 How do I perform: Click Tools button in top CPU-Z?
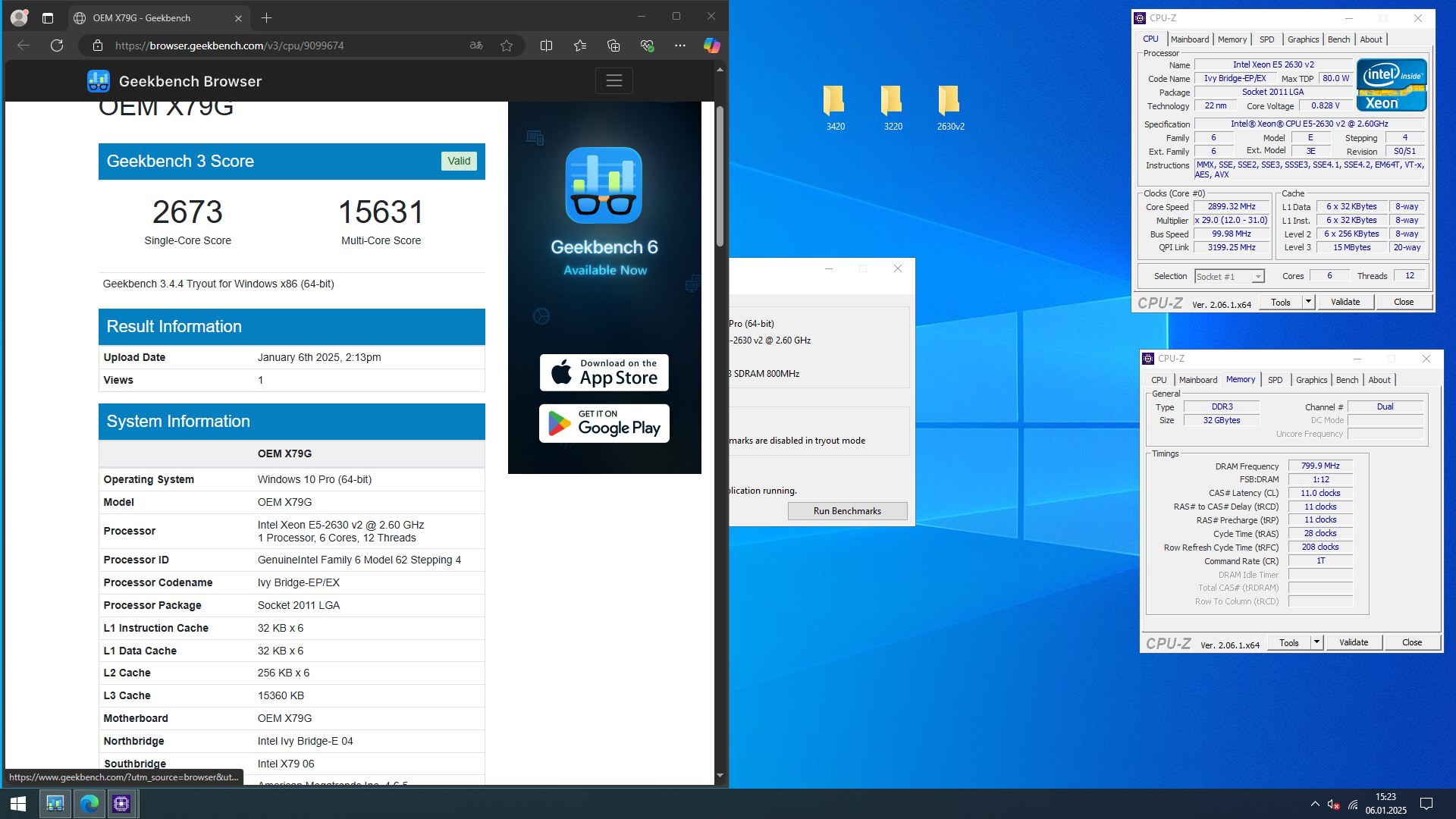point(1281,302)
